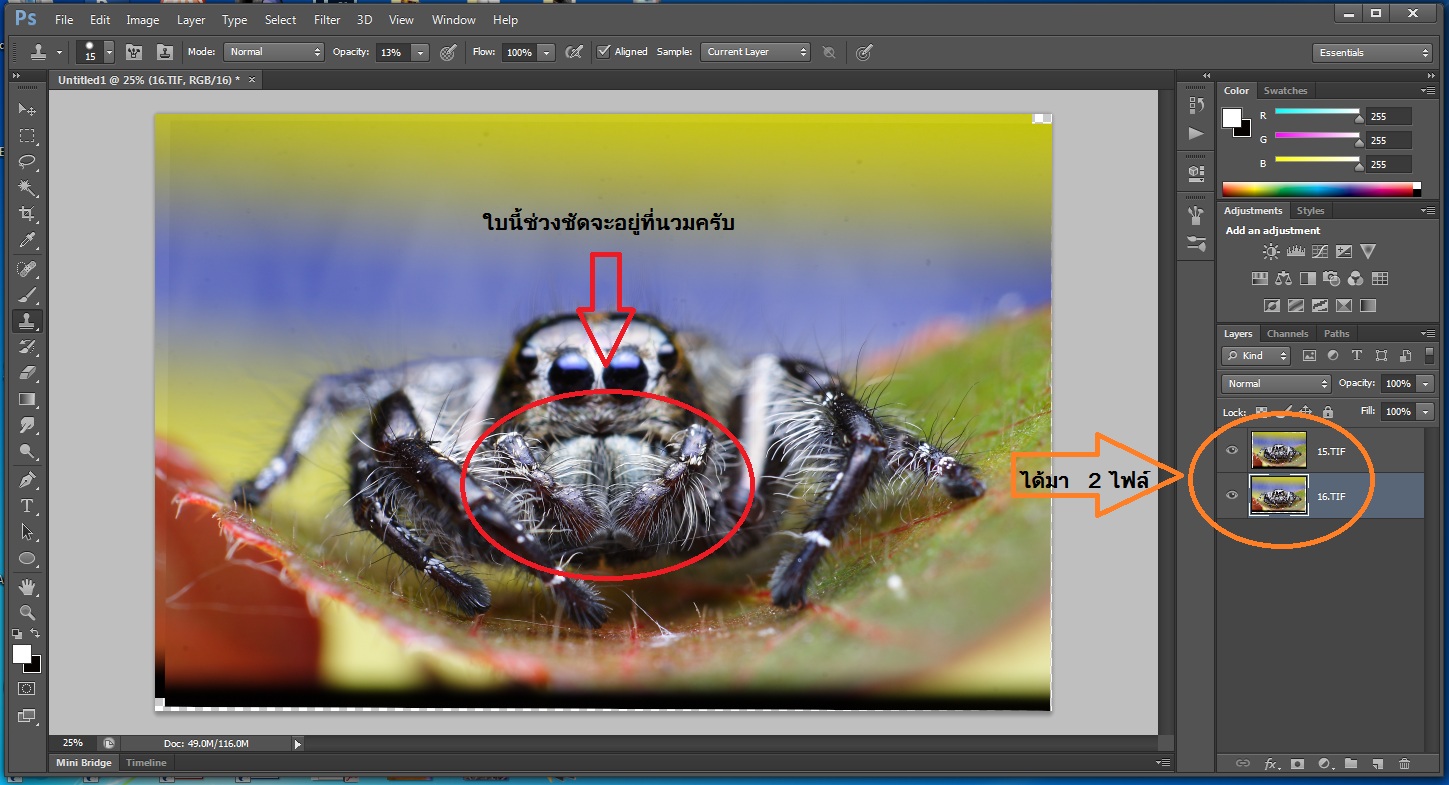This screenshot has height=785, width=1449.
Task: Open the Layer menu
Action: (190, 20)
